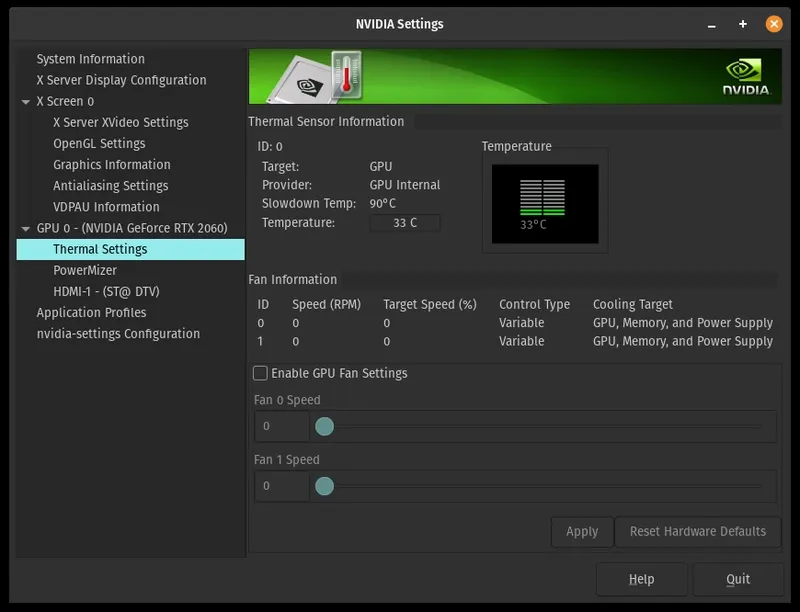Open Help at the window bottom
Screen dimensions: 800x612
641,579
